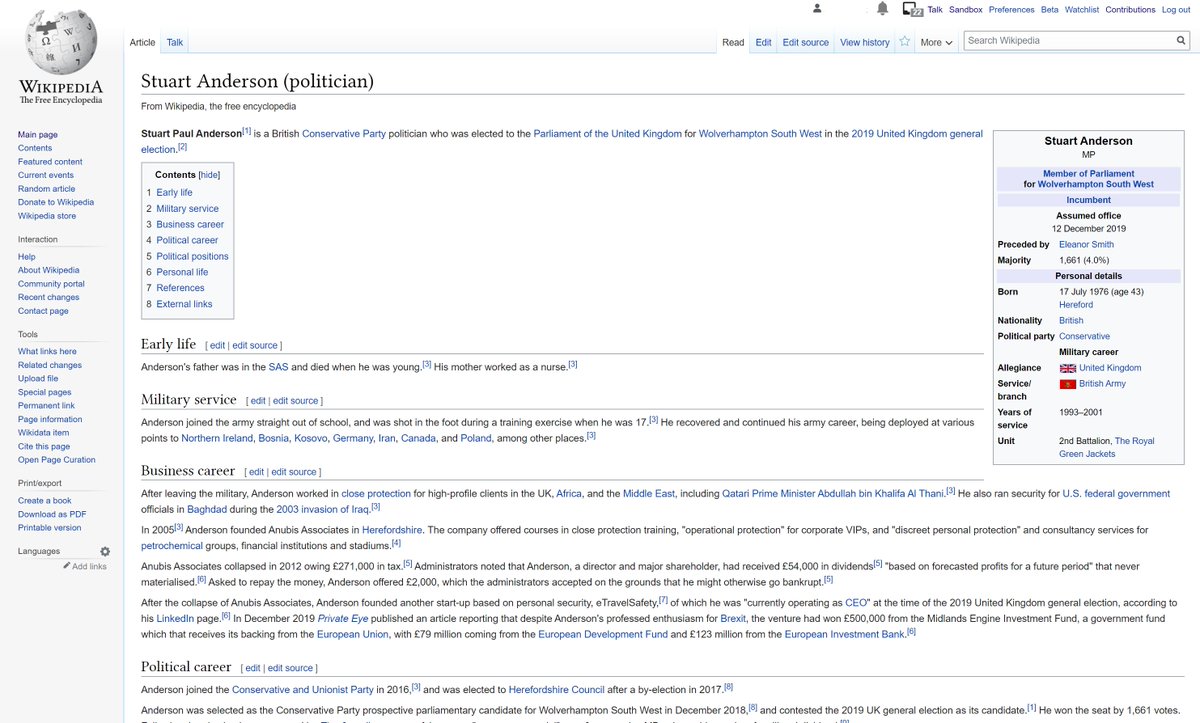Open the Watchlist link
This screenshot has height=723, width=1200.
[1082, 9]
